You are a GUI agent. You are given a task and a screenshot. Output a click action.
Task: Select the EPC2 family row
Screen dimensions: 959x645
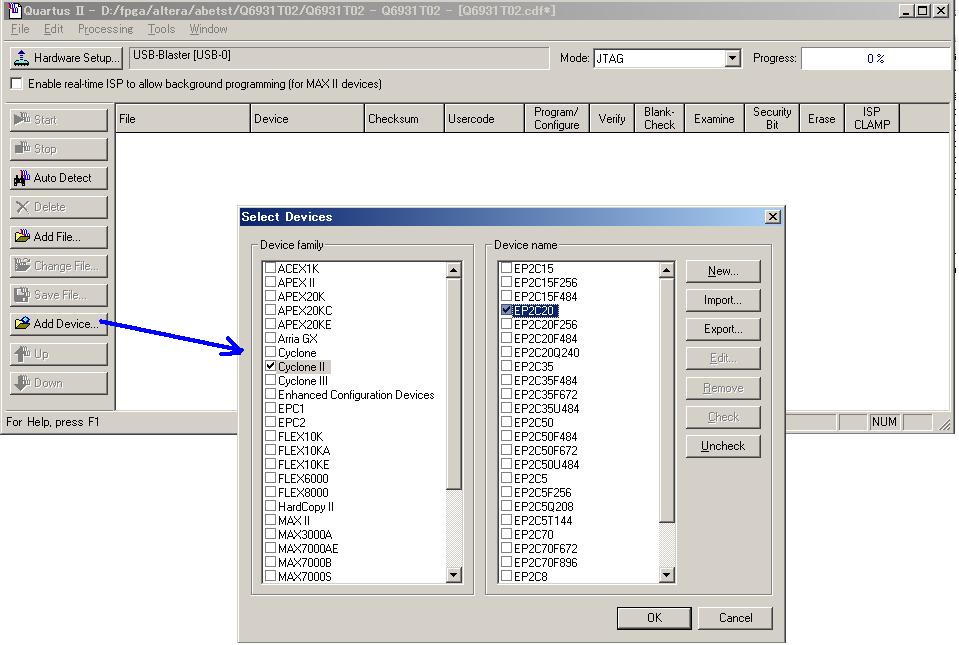click(291, 422)
